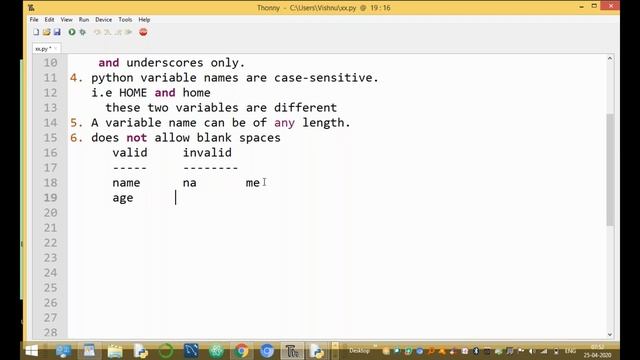
Task: Click the Resume debugger icon
Action: [x=129, y=32]
